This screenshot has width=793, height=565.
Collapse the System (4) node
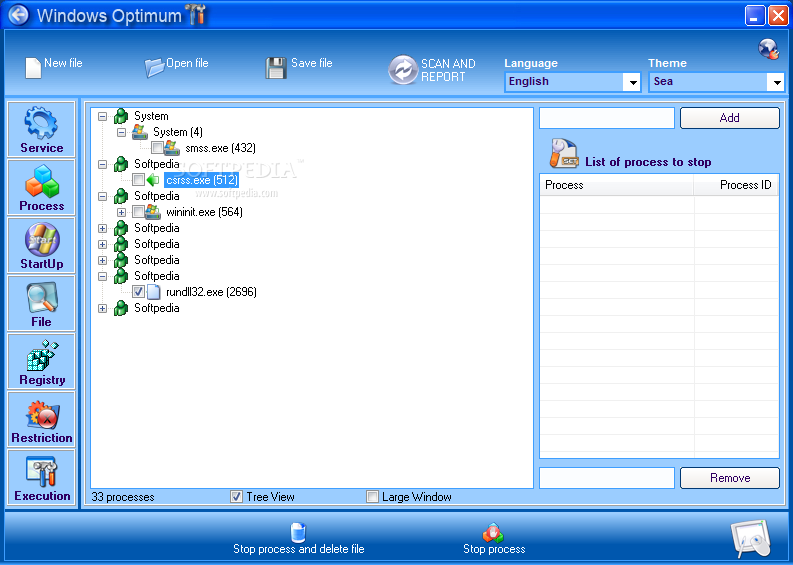(121, 133)
